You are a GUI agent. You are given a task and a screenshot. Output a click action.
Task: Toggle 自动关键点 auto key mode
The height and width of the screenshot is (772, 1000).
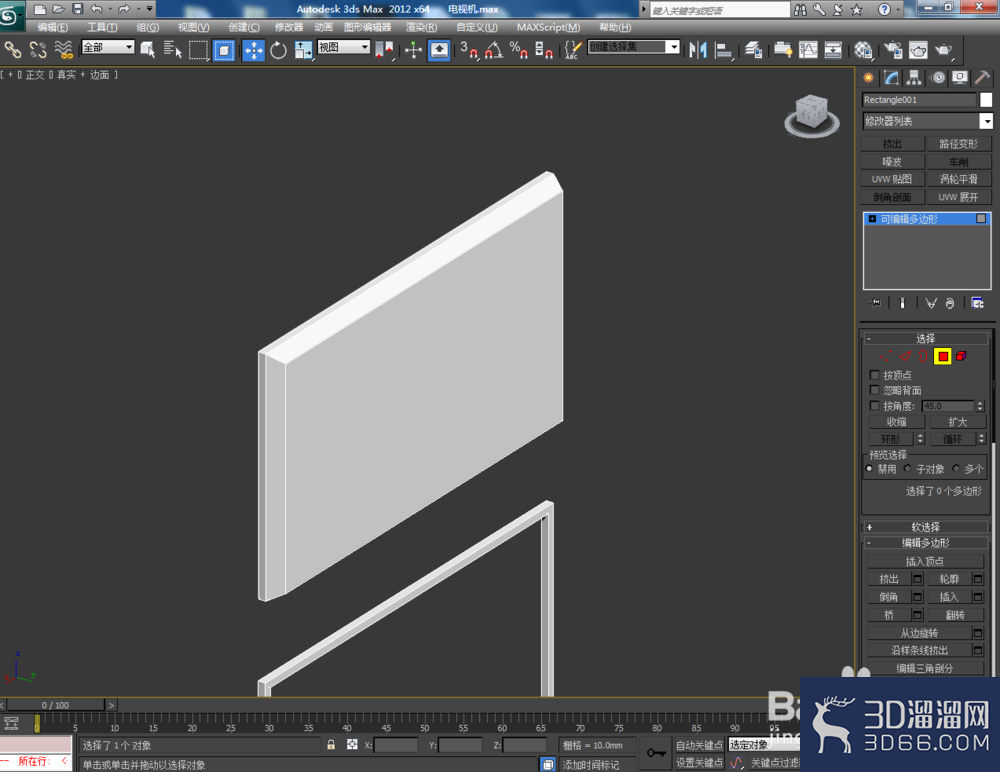coord(699,745)
